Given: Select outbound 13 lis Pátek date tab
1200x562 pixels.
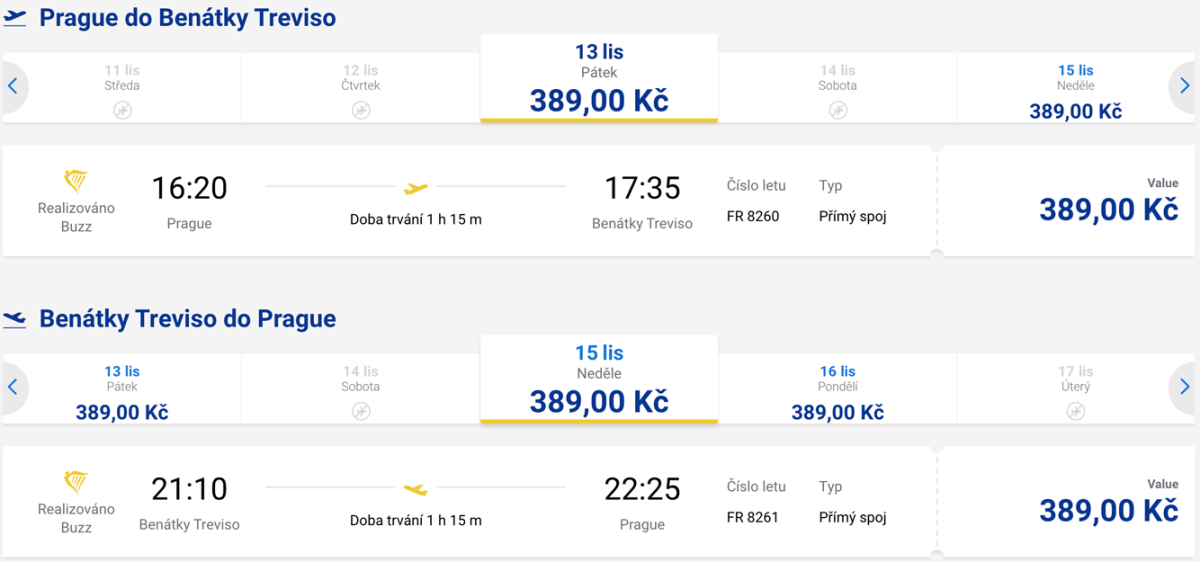Looking at the screenshot, I should click(599, 78).
